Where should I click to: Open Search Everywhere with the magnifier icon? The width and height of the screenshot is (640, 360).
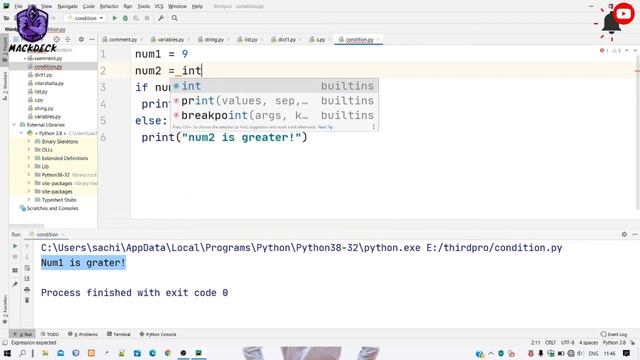pyautogui.click(x=175, y=18)
